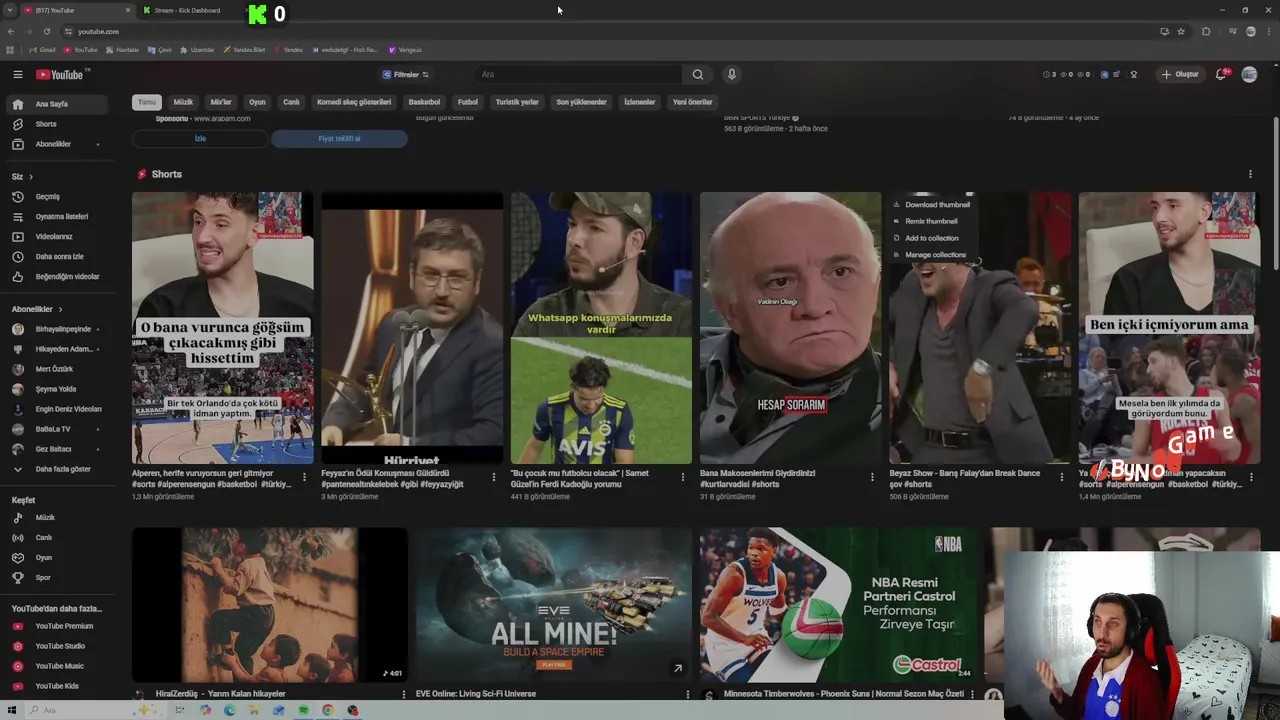Screen dimensions: 1280x720
Task: Click the Windows Start button
Action: coord(13,710)
